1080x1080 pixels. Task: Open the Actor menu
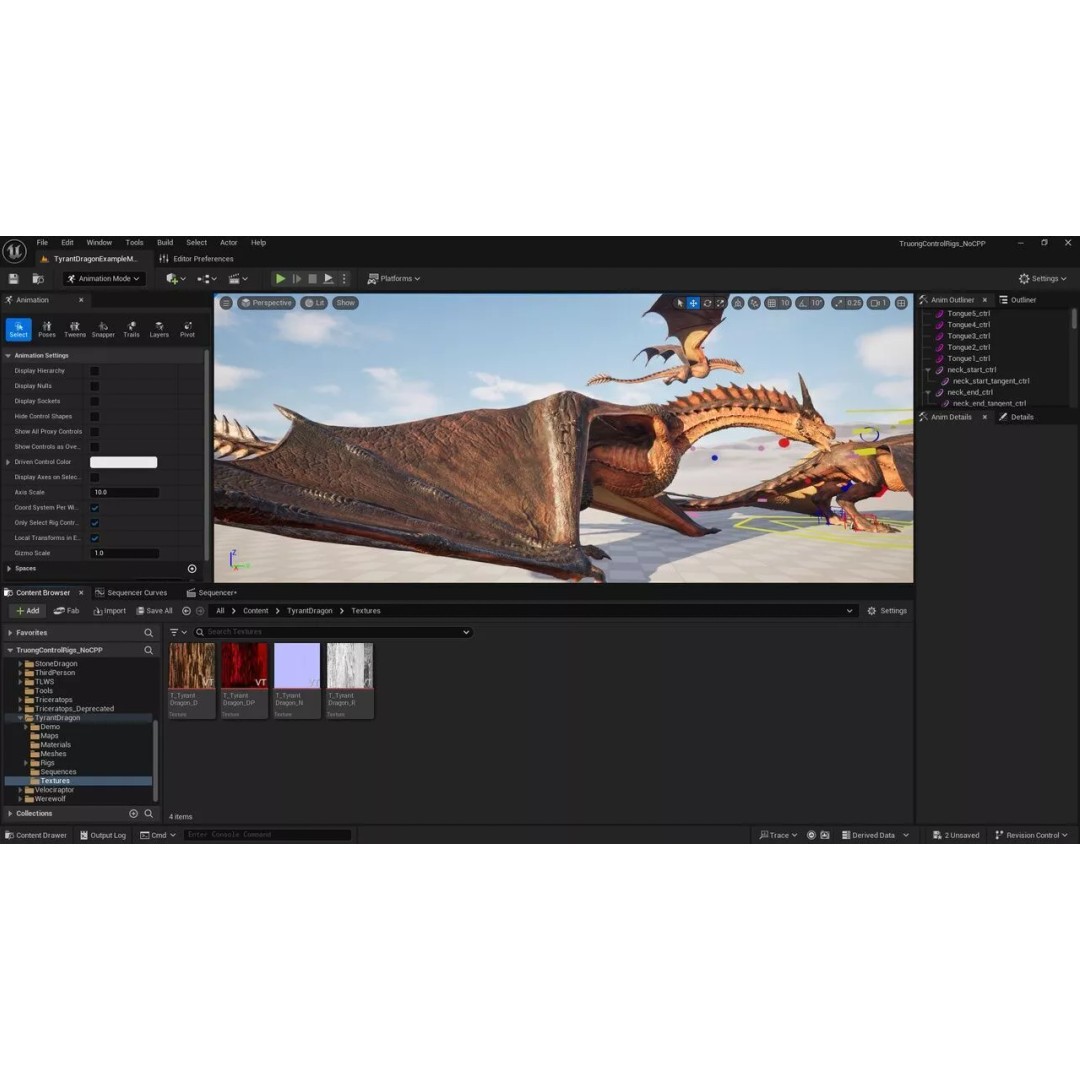point(229,242)
